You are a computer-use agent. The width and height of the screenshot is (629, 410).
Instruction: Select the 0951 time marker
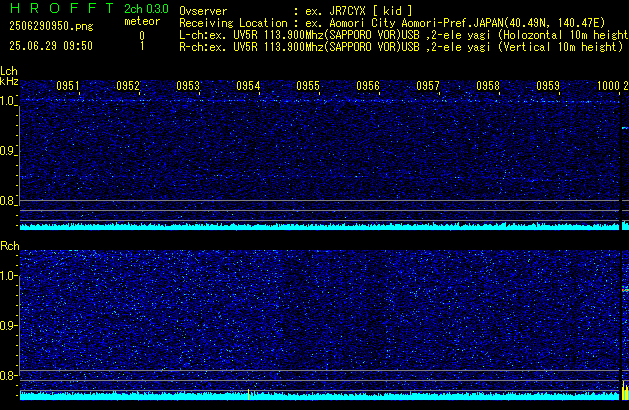tap(68, 86)
